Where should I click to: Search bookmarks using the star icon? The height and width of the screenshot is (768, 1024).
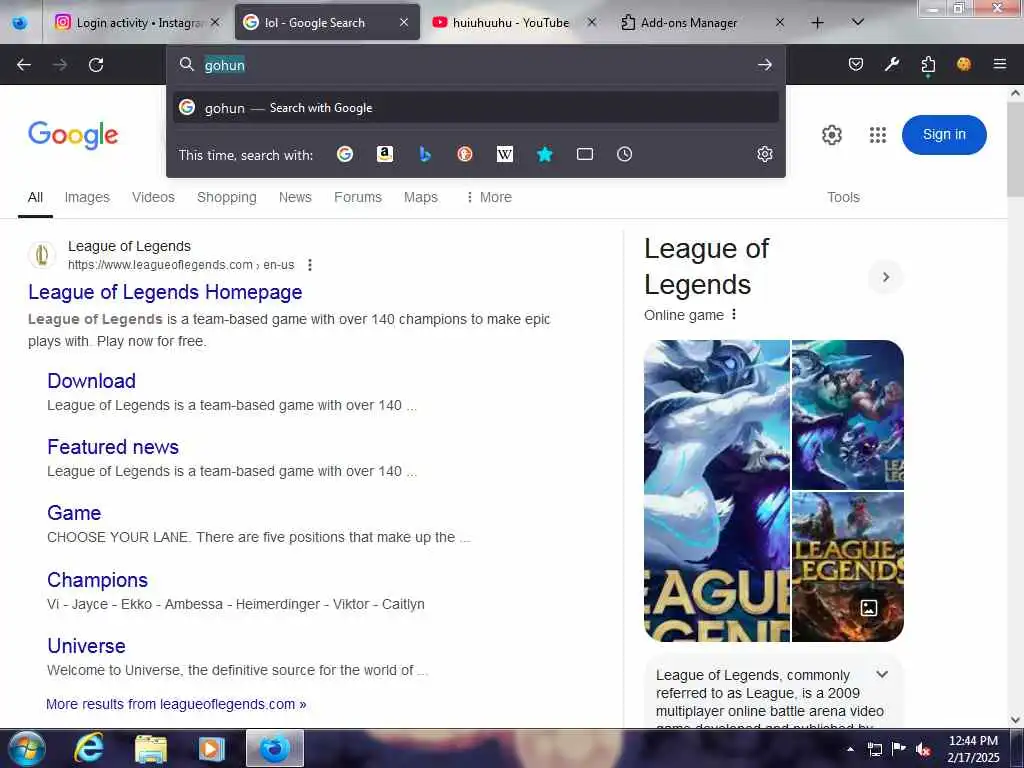click(x=545, y=154)
